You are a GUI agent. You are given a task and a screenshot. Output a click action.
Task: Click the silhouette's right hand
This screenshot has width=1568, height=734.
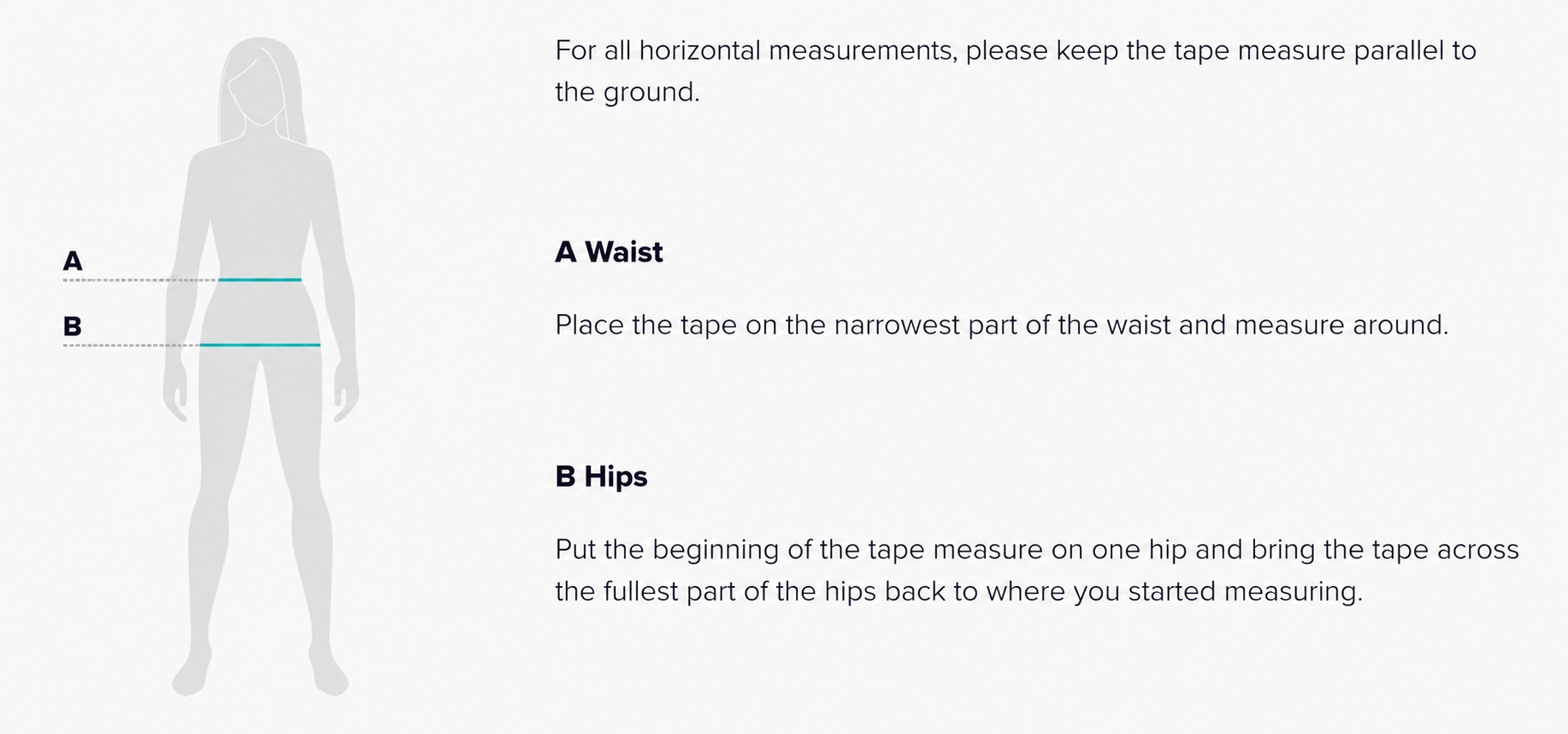click(x=345, y=392)
